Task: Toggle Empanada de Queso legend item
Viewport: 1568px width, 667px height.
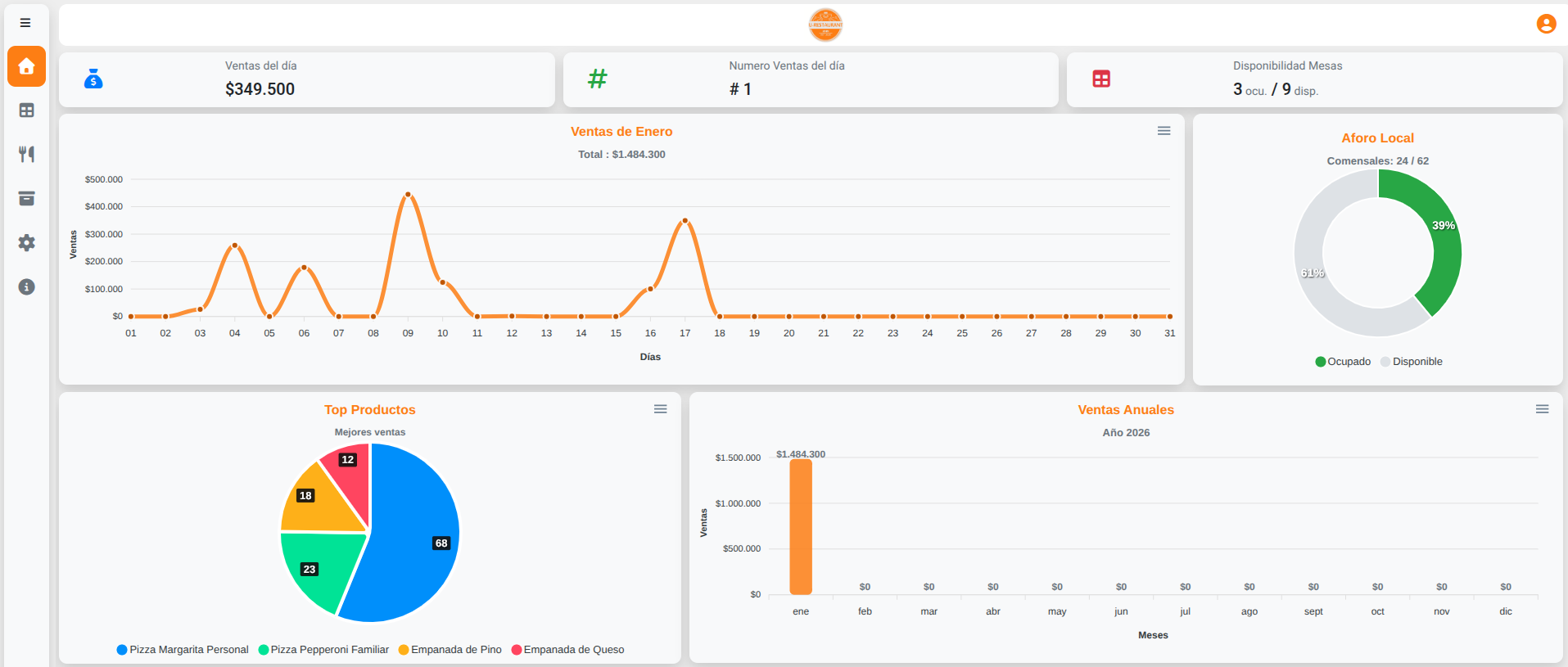Action: coord(567,650)
